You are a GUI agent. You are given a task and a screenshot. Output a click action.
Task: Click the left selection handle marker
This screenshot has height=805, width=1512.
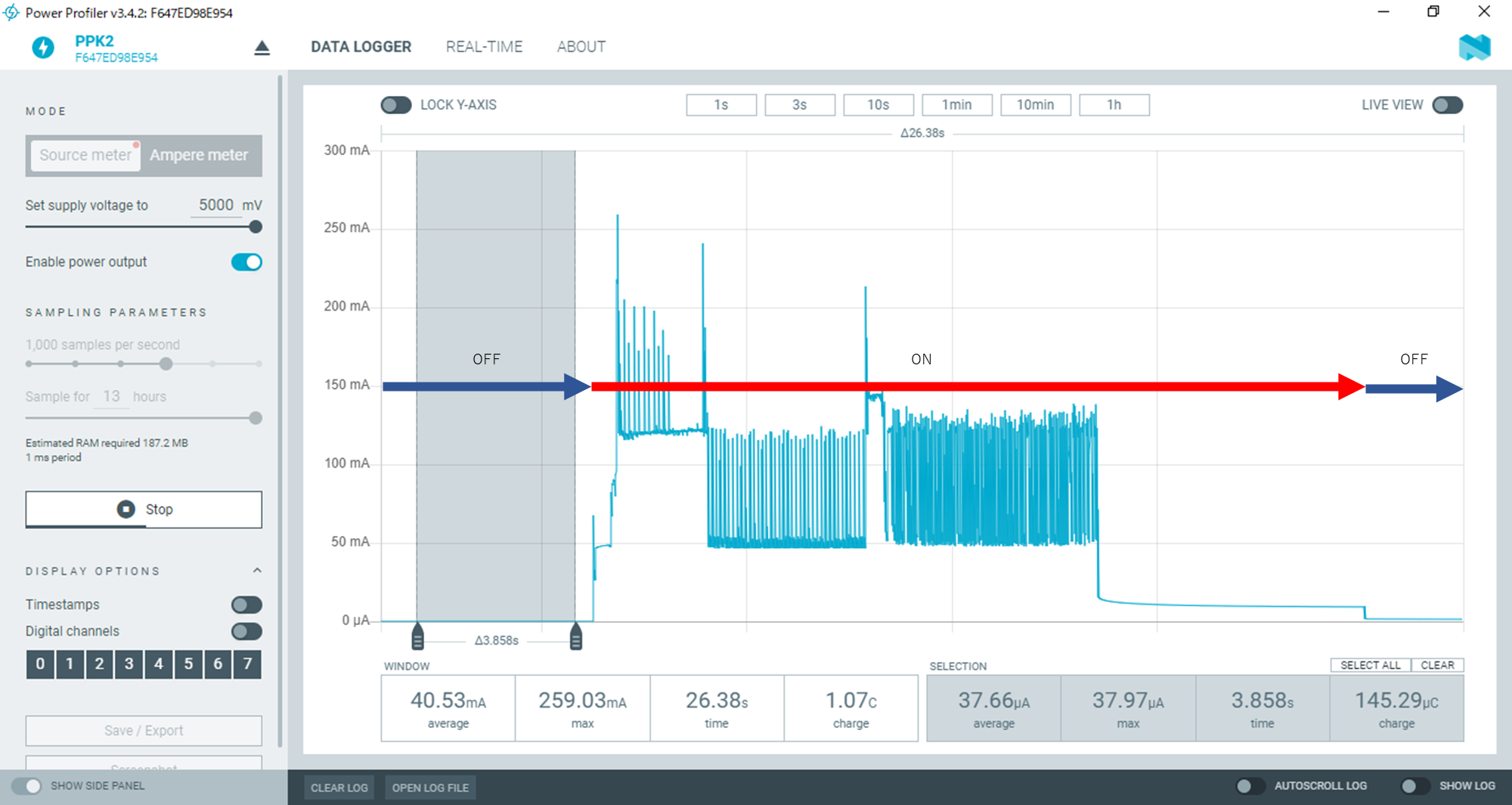[417, 637]
